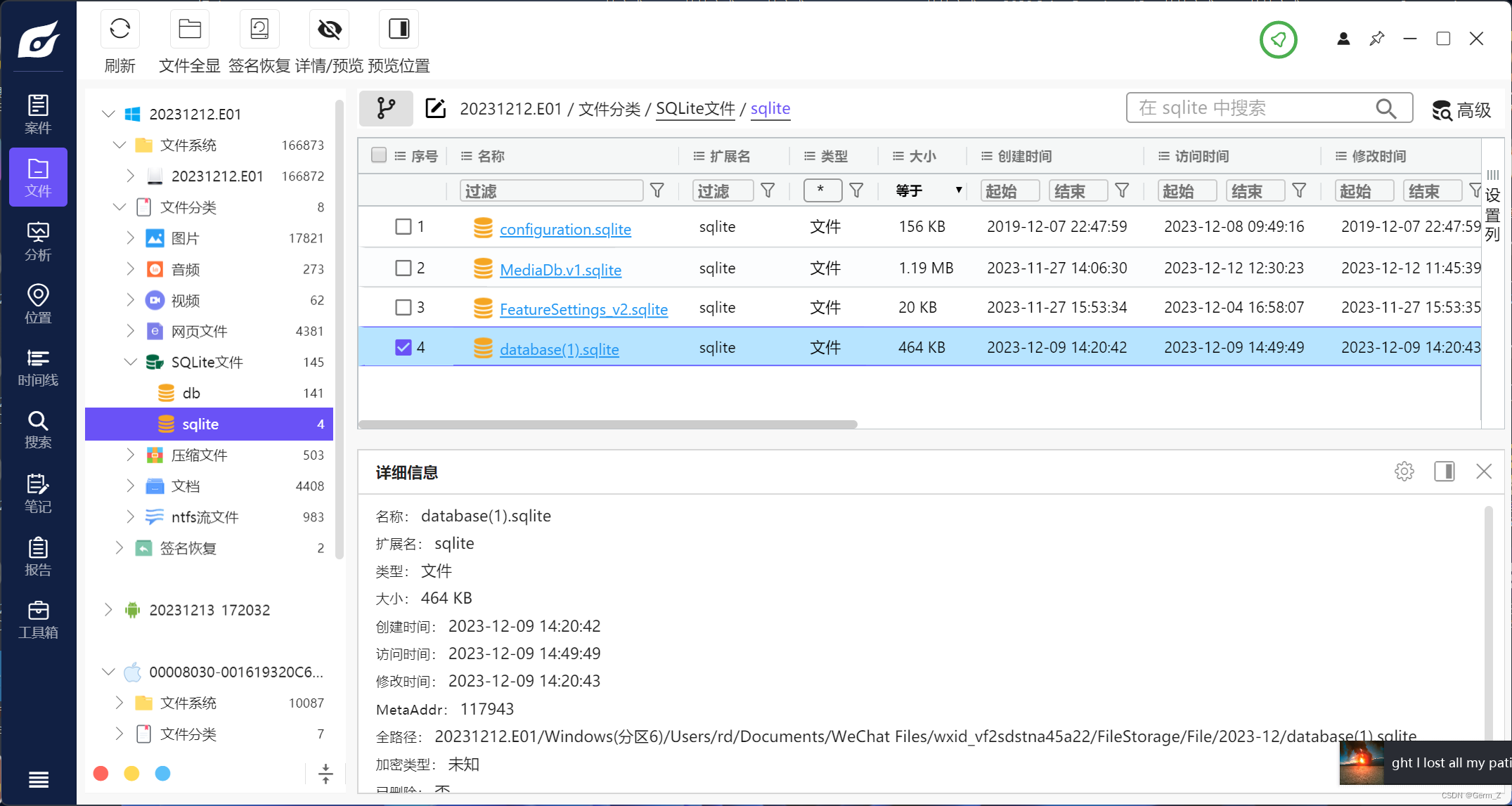Open the 工具箱 toolbox sidebar section

[38, 620]
